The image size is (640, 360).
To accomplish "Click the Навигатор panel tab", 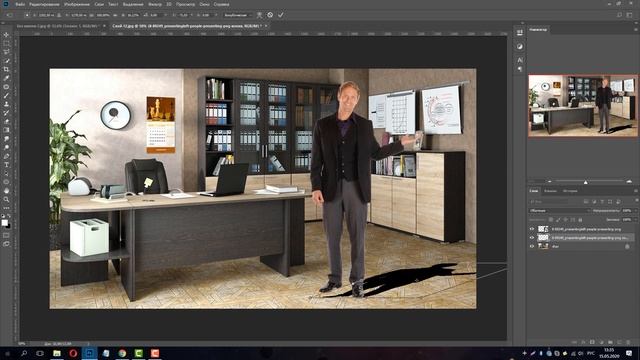I will [538, 29].
